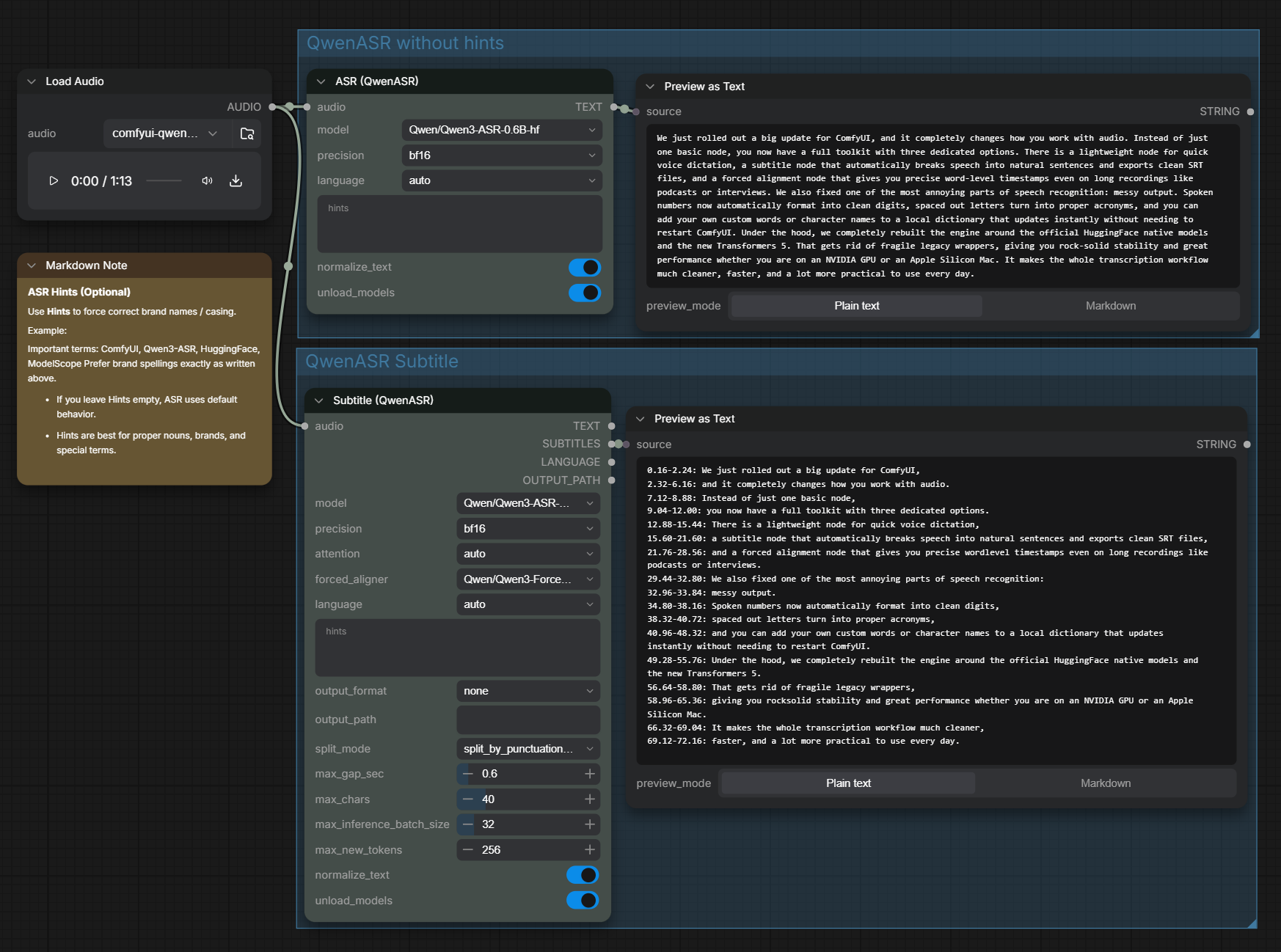
Task: Open the audio file dropdown comfyui-qwen
Action: 165,133
